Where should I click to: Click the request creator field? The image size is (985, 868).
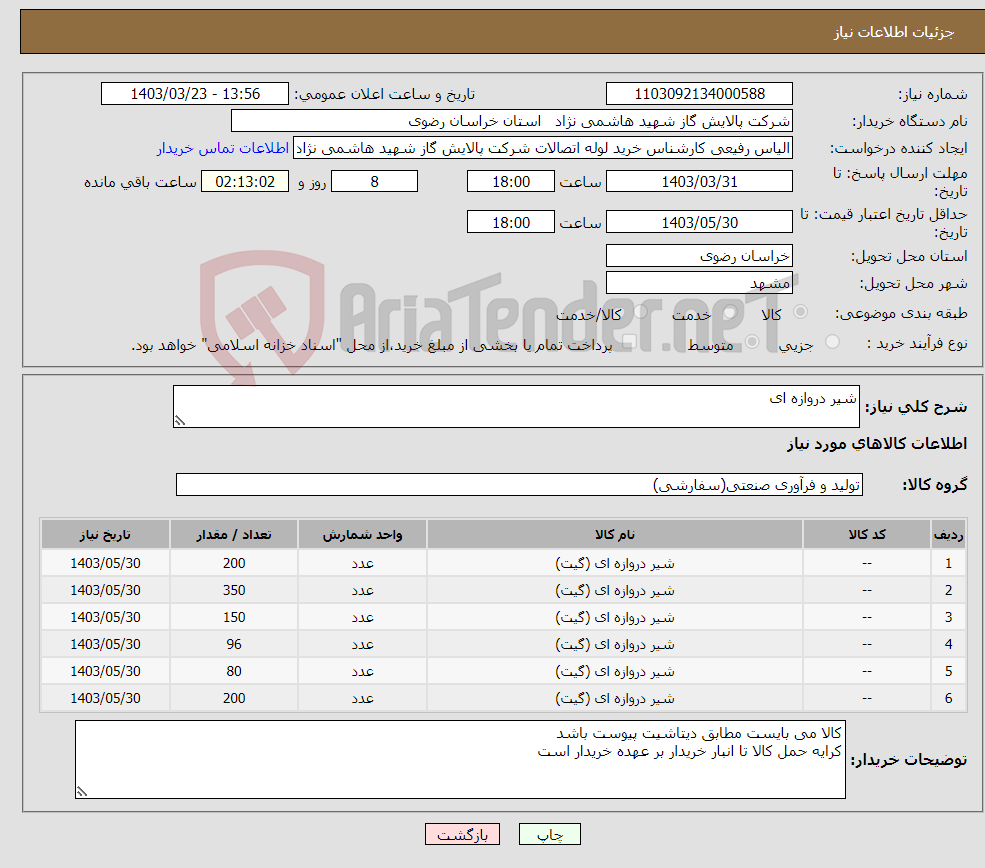[543, 148]
